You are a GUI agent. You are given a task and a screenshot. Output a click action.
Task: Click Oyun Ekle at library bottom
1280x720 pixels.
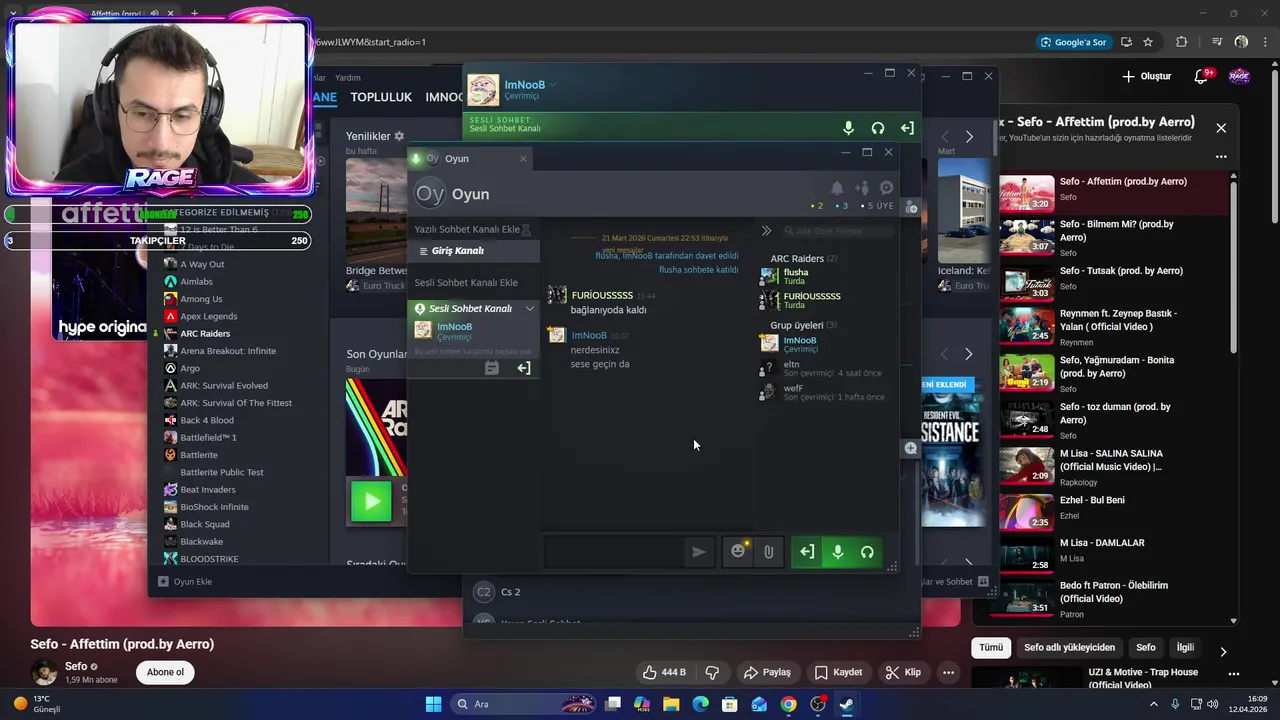pos(185,581)
